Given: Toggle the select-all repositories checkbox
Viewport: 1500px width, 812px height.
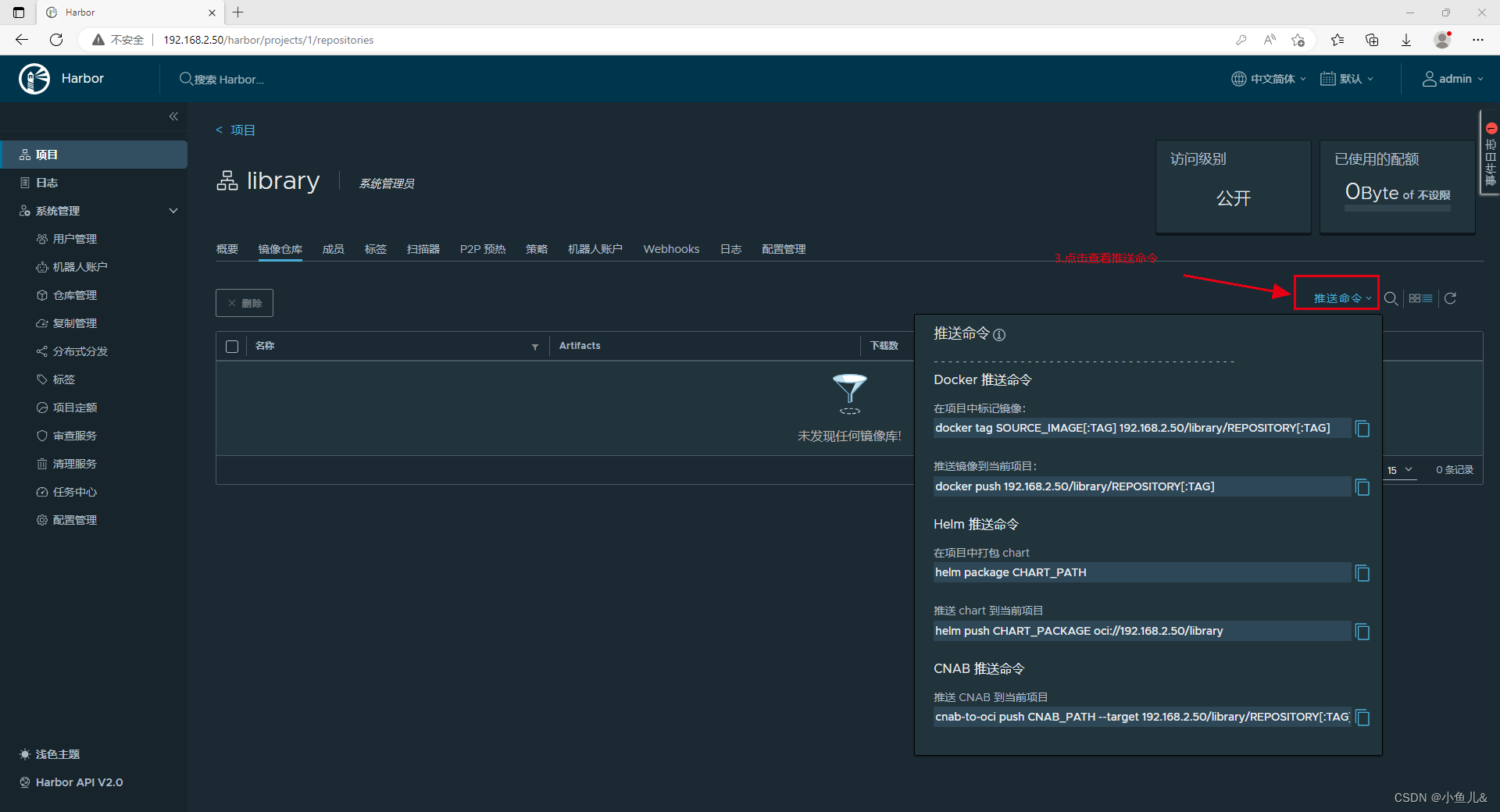Looking at the screenshot, I should click(232, 347).
